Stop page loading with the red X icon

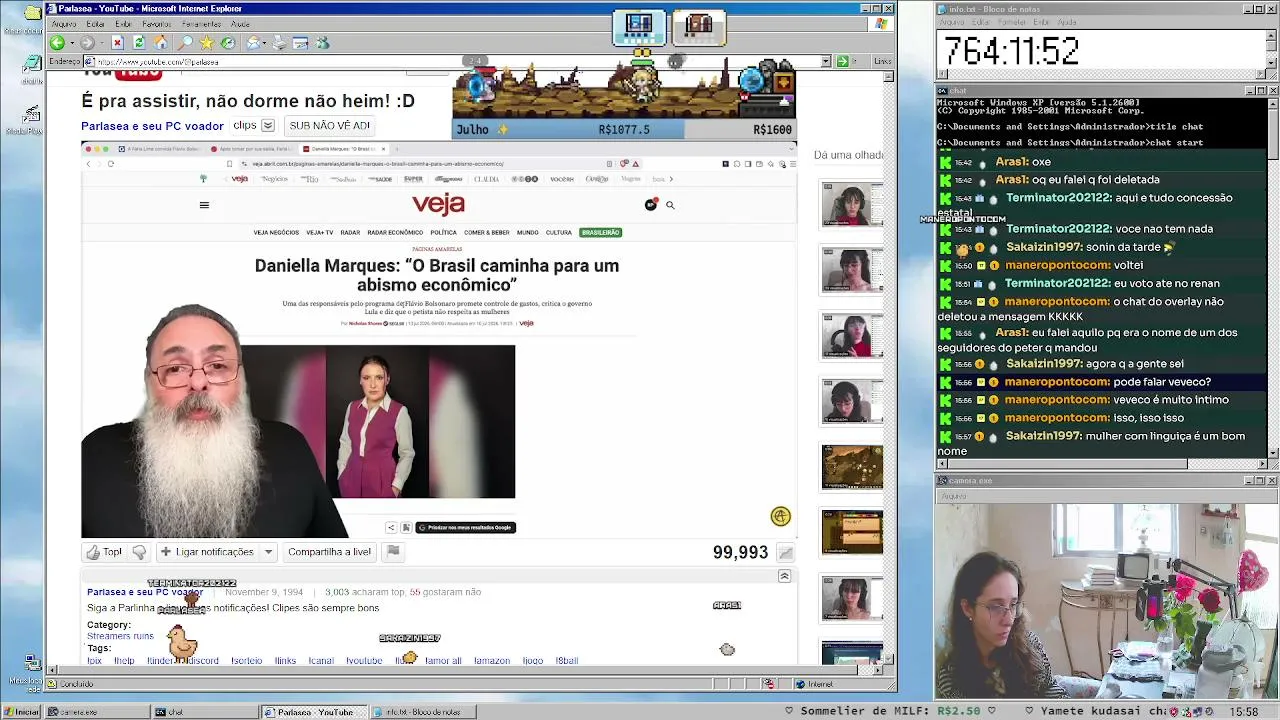click(x=117, y=43)
